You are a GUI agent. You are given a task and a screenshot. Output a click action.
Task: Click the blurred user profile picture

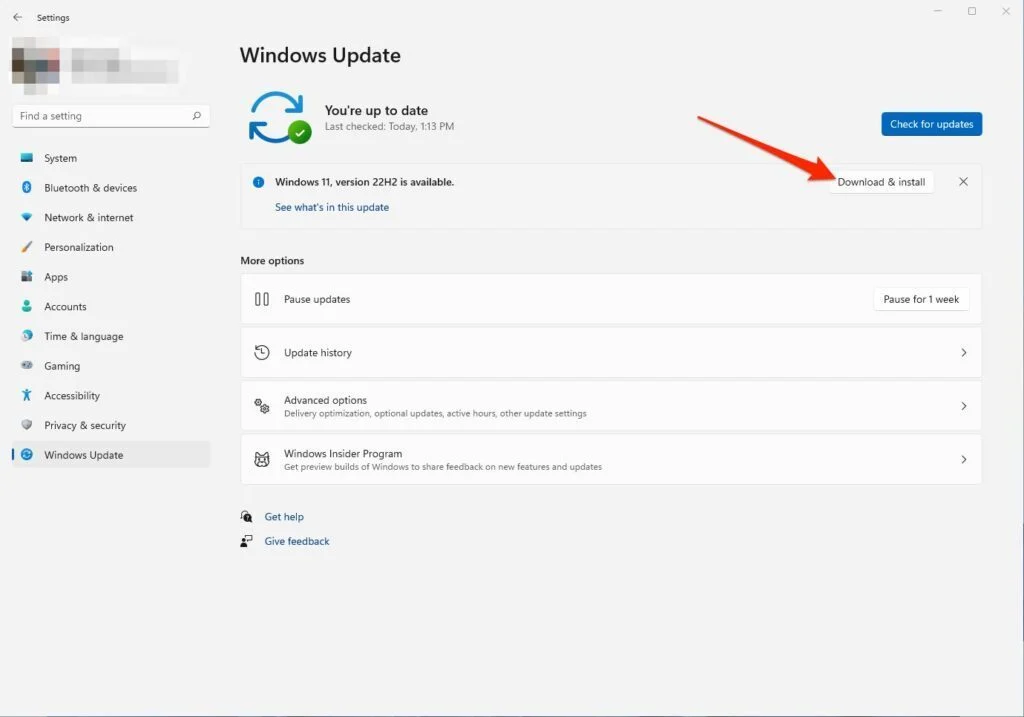tap(36, 65)
